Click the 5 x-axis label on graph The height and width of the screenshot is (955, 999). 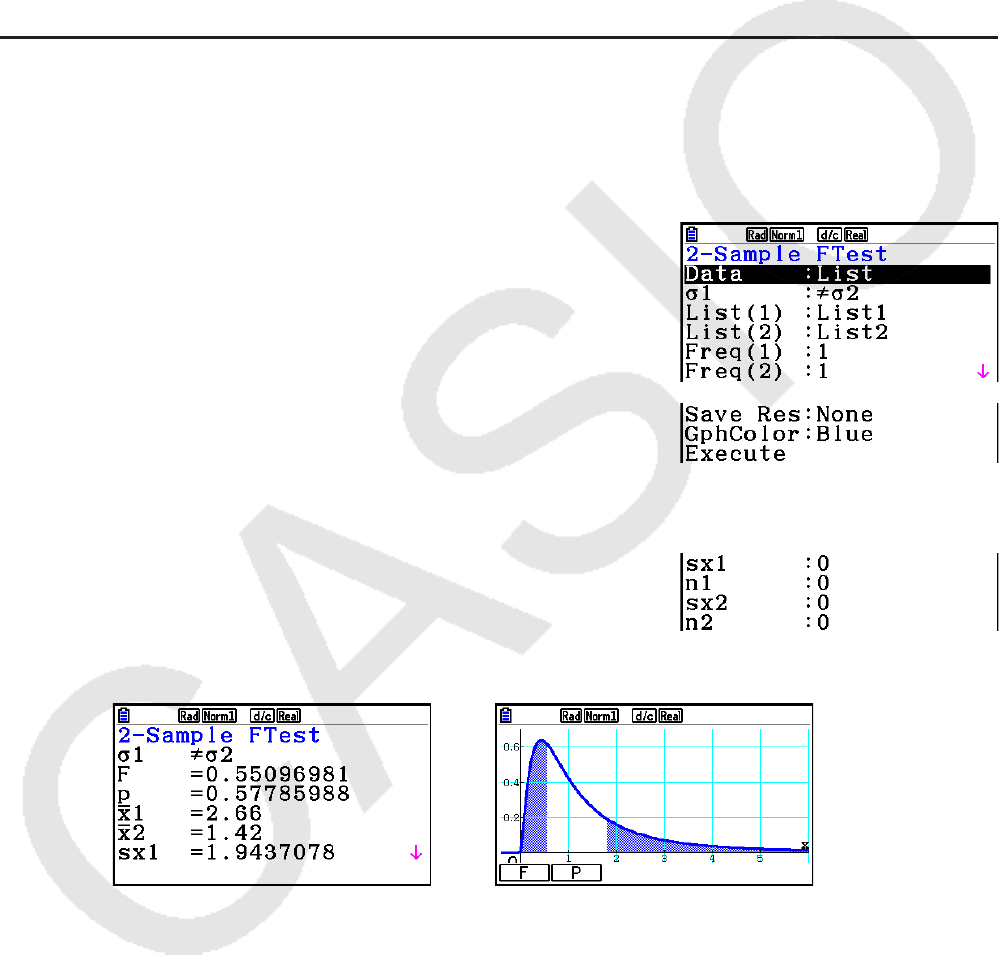click(x=759, y=859)
